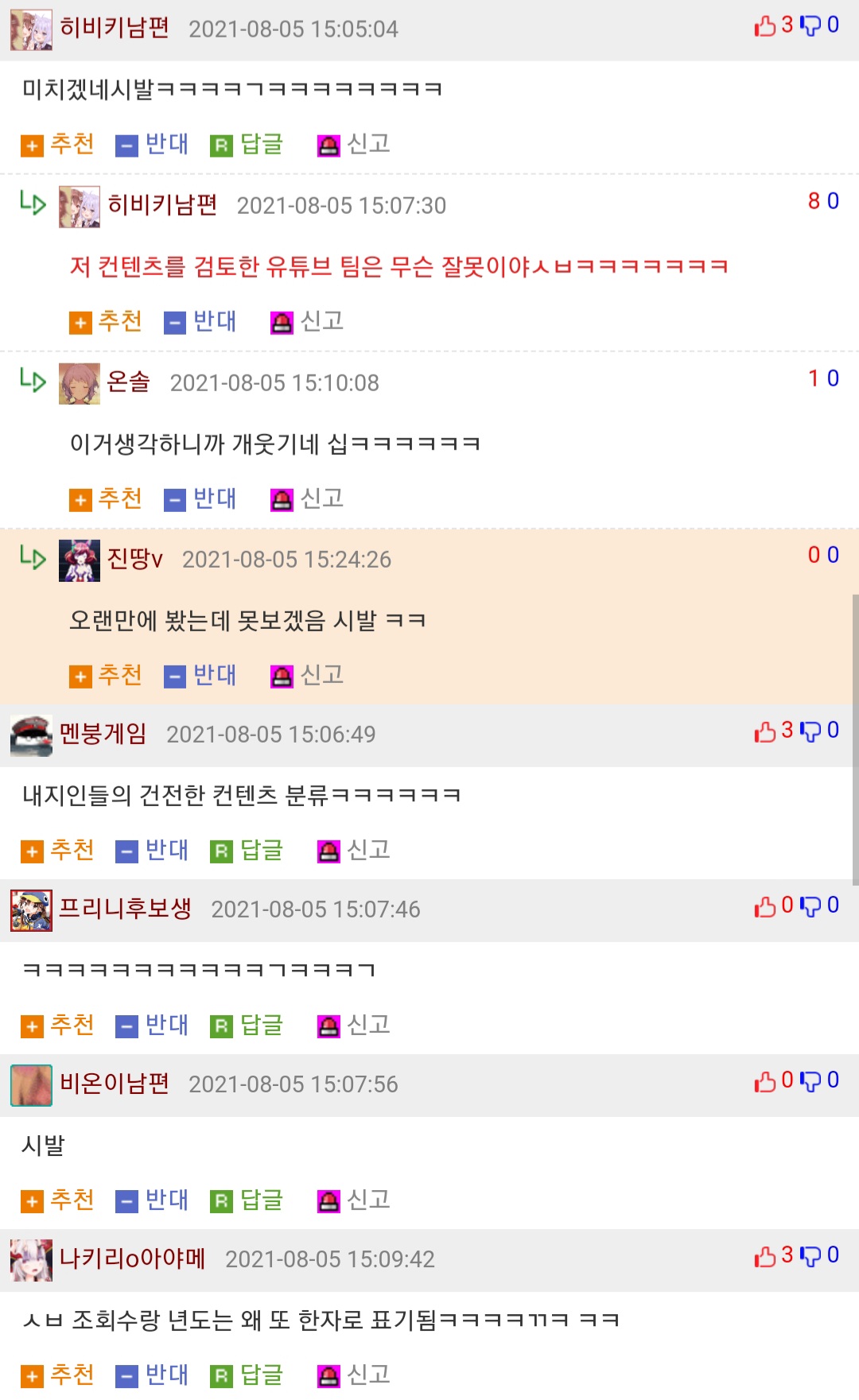This screenshot has width=859, height=1400.
Task: Report 프리니후보생's comment with 신고
Action: [353, 1025]
